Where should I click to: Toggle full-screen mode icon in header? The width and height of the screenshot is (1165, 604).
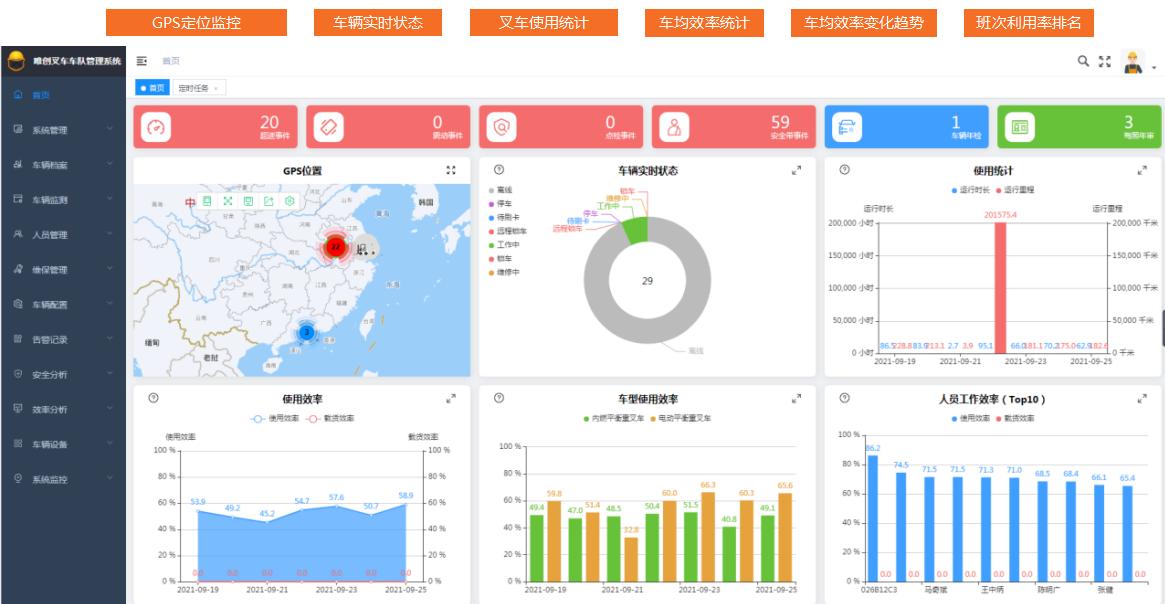[x=1105, y=62]
